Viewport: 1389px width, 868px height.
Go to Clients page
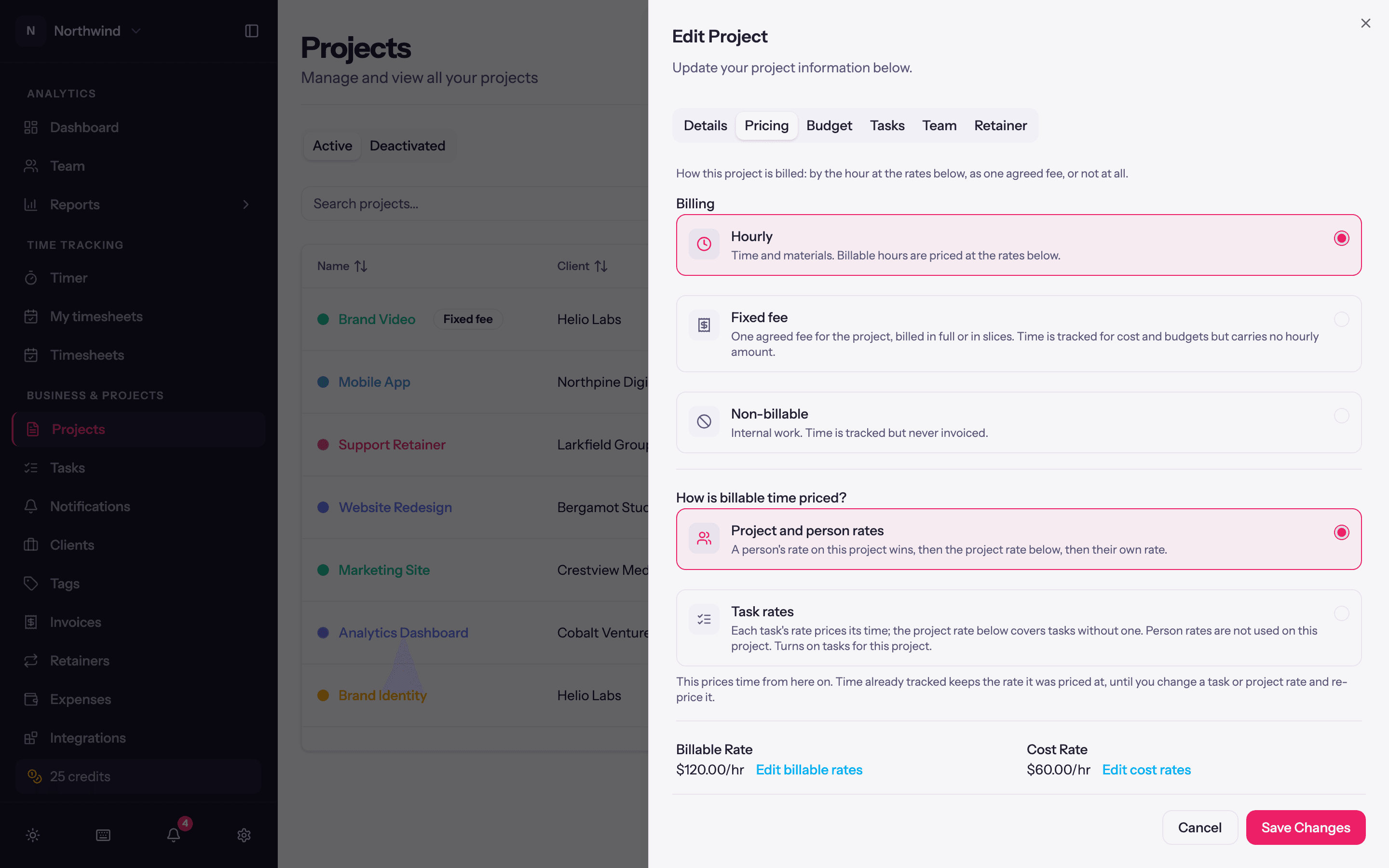click(138, 545)
